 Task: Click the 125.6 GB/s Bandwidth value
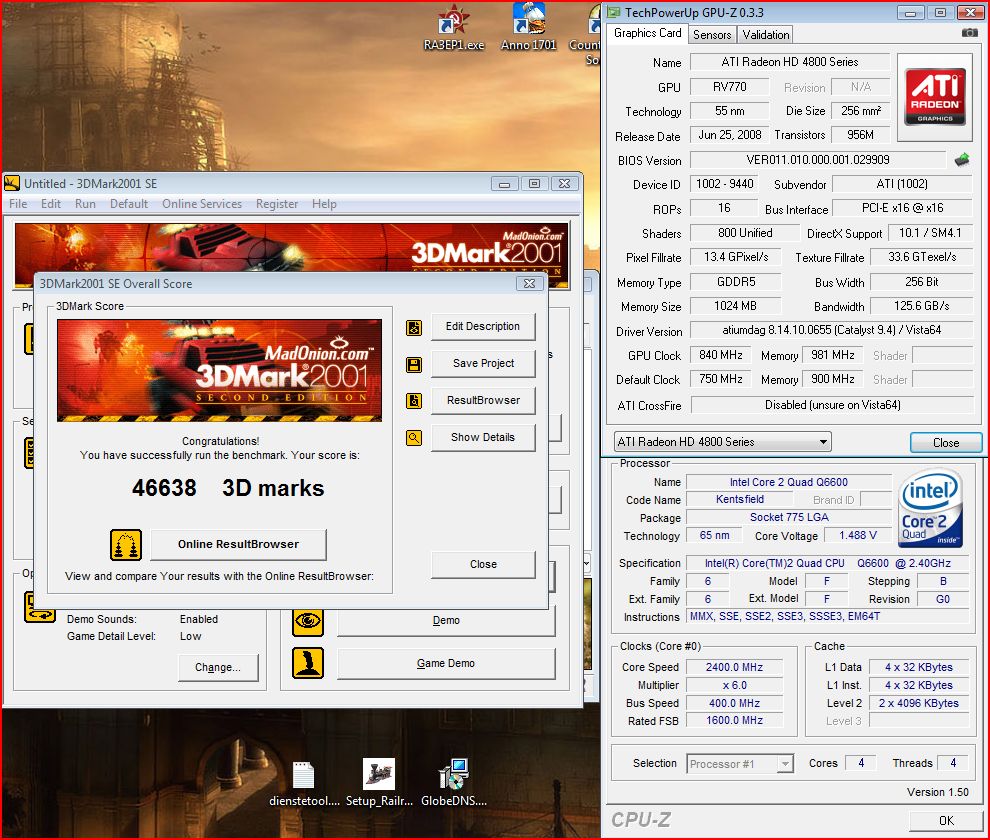[x=921, y=306]
